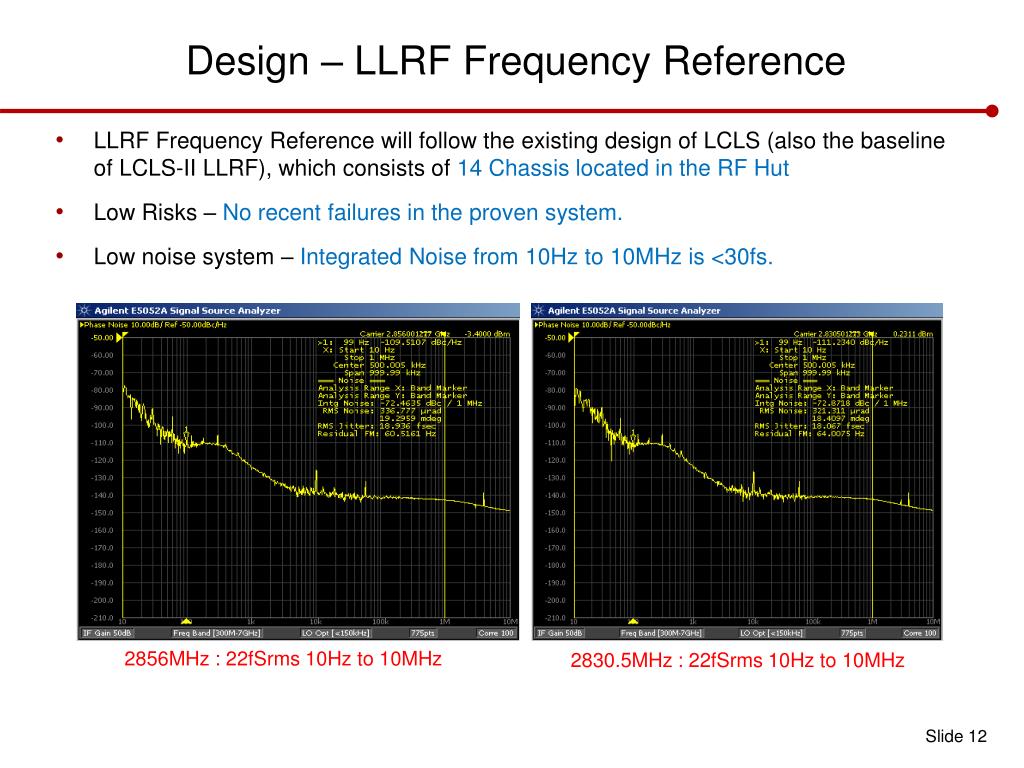Click the '0.2311 dBm' carrier power readout

coord(914,334)
